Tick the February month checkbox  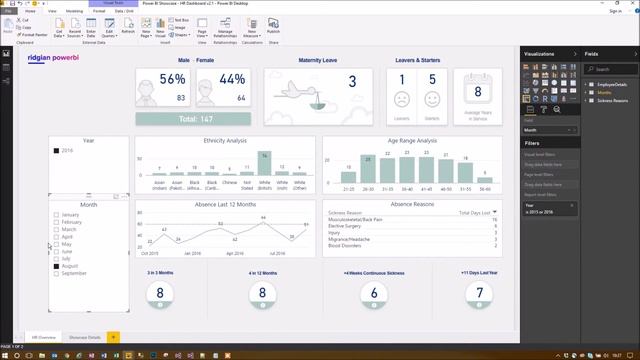coord(56,222)
